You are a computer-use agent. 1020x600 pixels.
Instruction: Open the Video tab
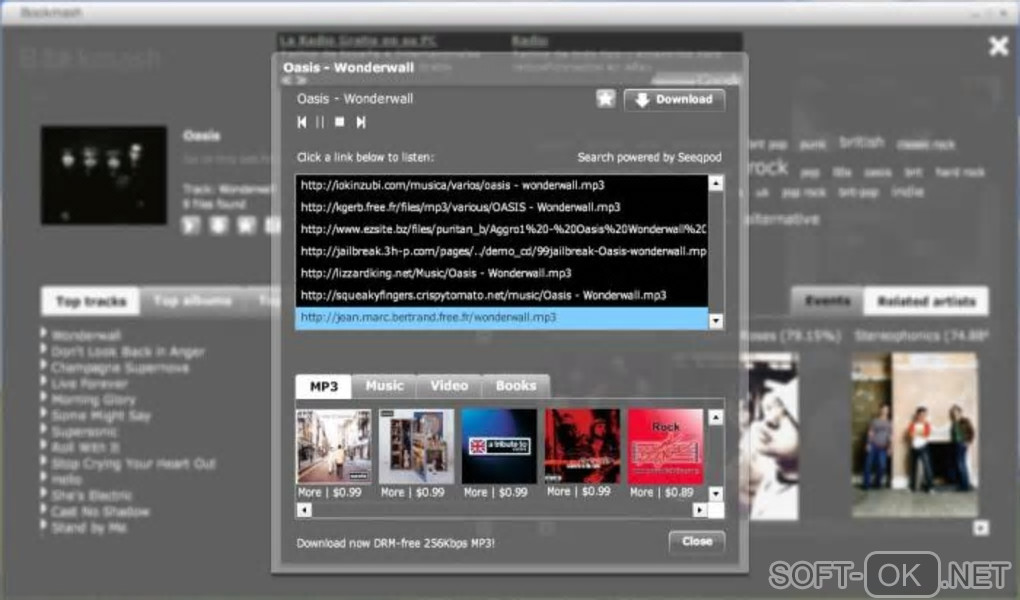click(x=449, y=386)
